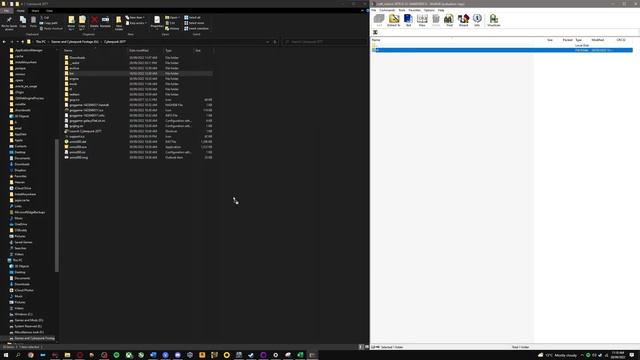Open the Help menu in WinRAR
640x360 pixels.
pyautogui.click(x=441, y=10)
